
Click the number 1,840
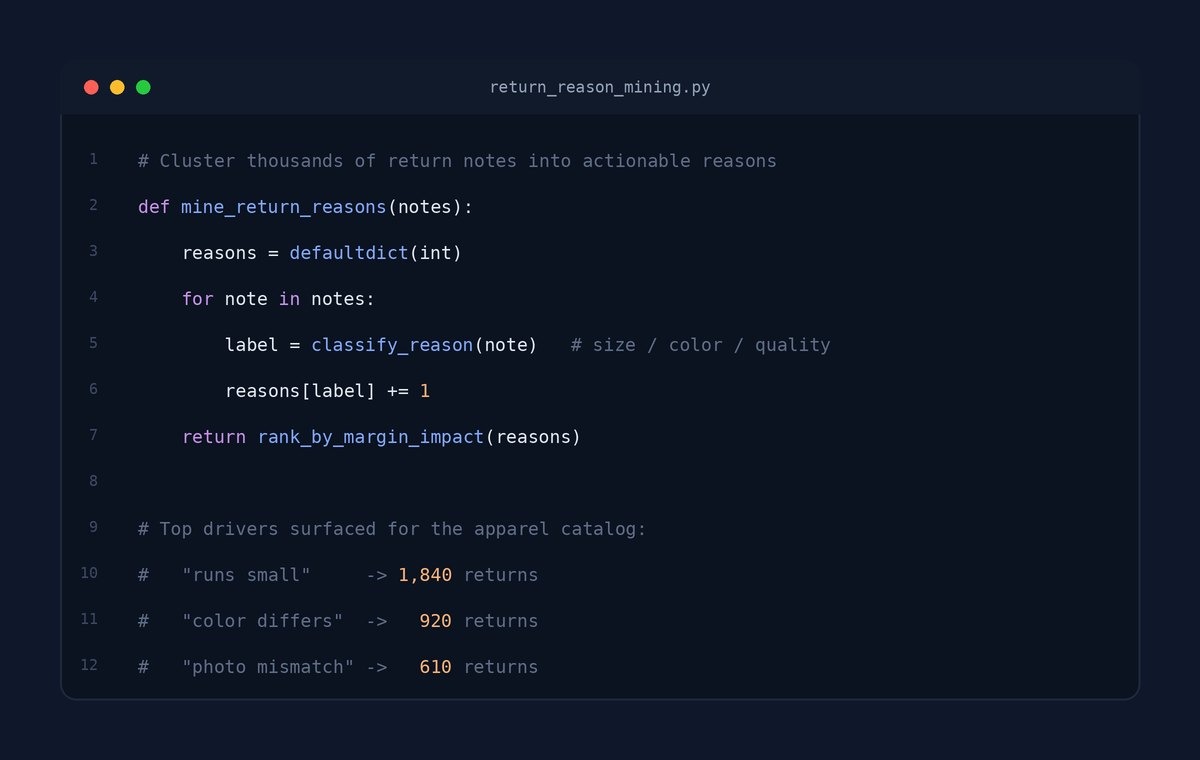pos(425,575)
